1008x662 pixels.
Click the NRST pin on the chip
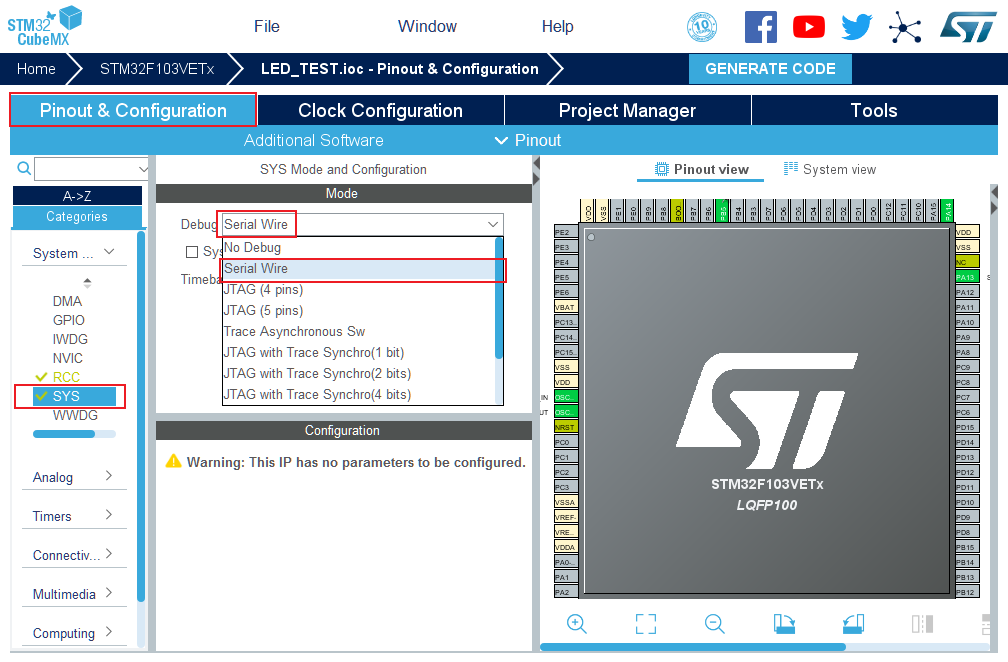566,427
